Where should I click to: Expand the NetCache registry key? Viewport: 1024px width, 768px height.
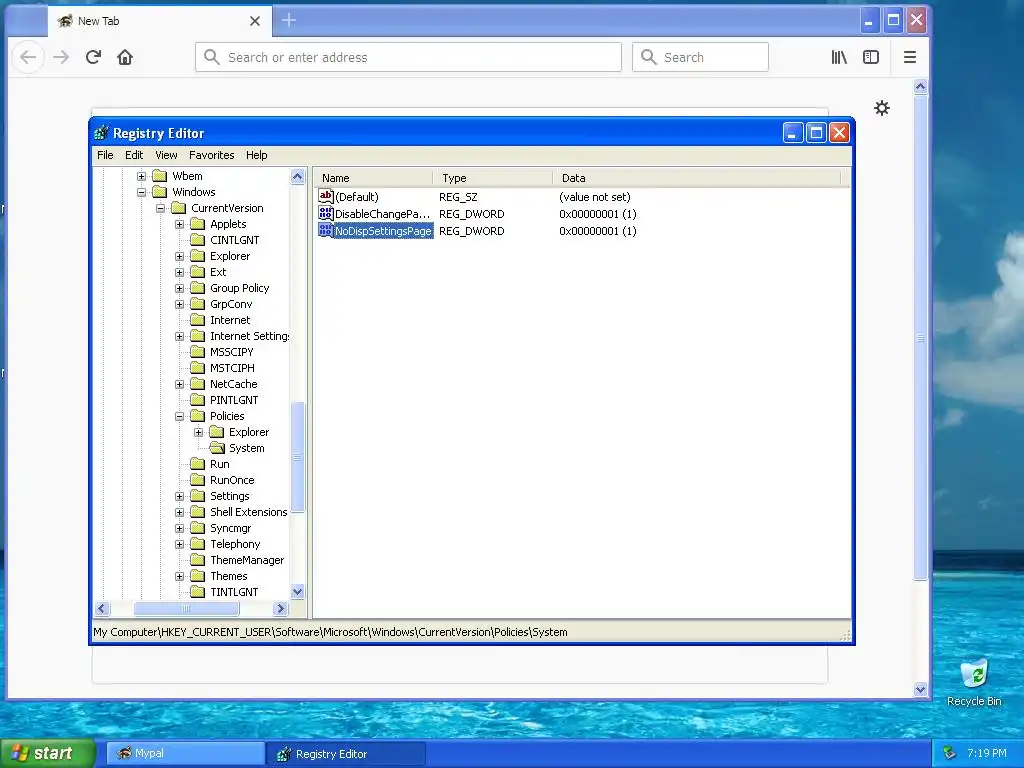click(179, 384)
